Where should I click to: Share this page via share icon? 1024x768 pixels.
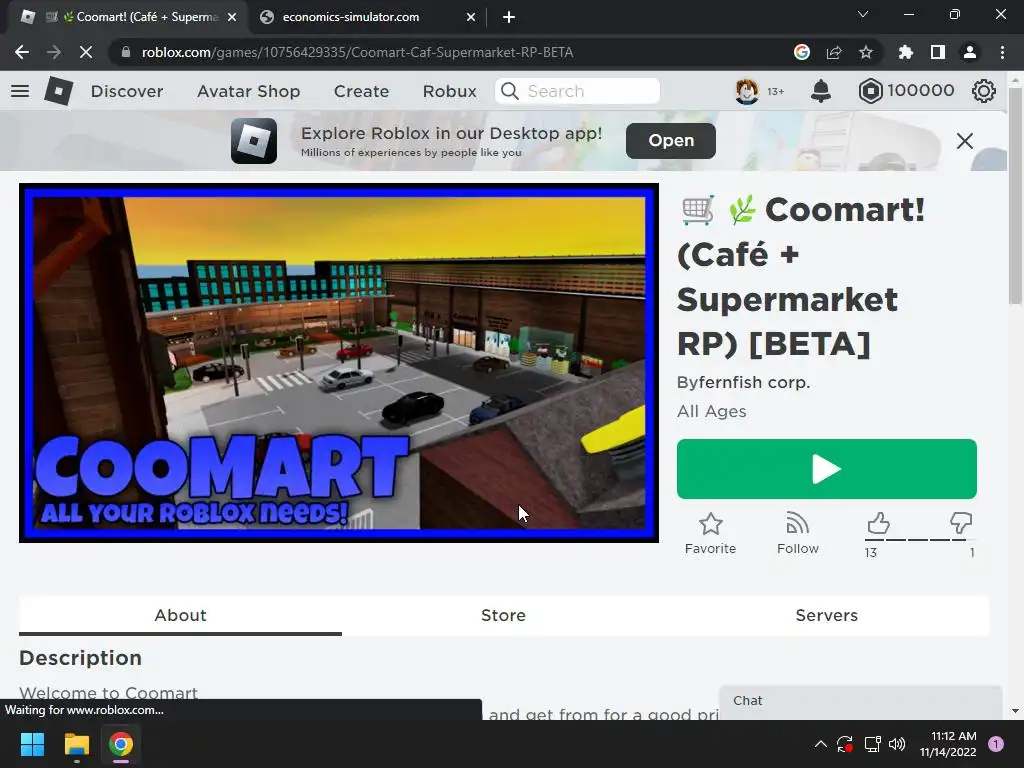[834, 52]
